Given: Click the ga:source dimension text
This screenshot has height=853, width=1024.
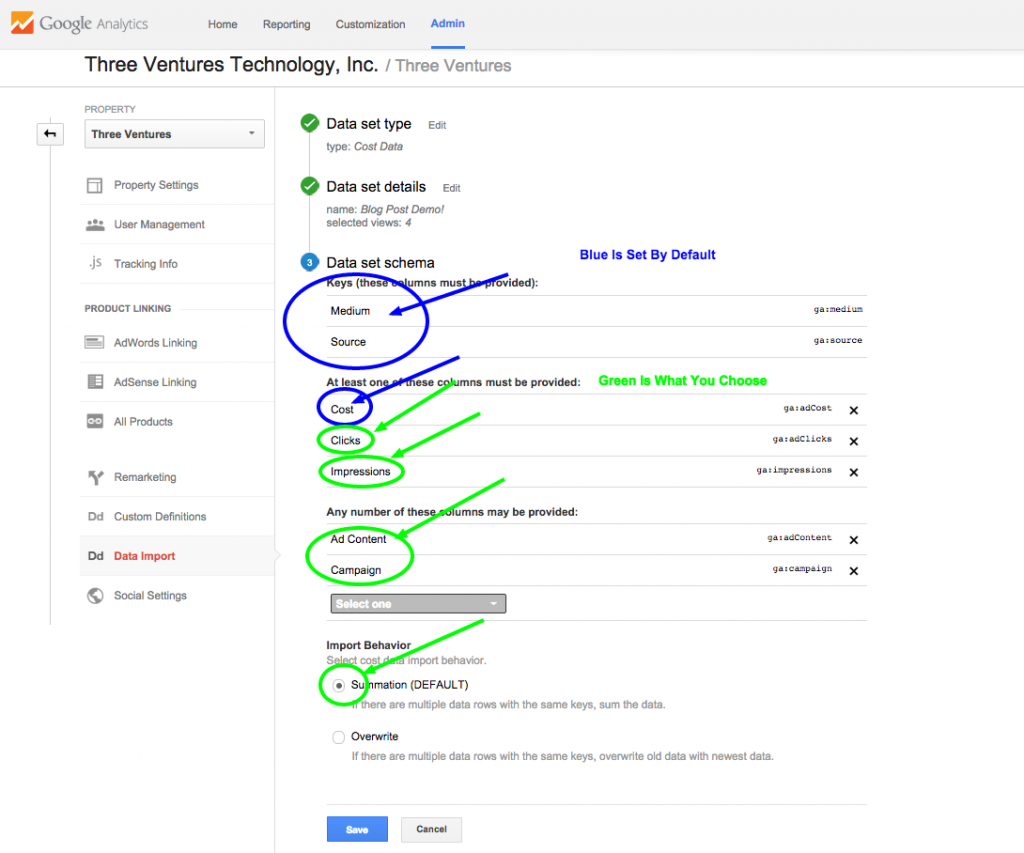Looking at the screenshot, I should click(x=838, y=340).
